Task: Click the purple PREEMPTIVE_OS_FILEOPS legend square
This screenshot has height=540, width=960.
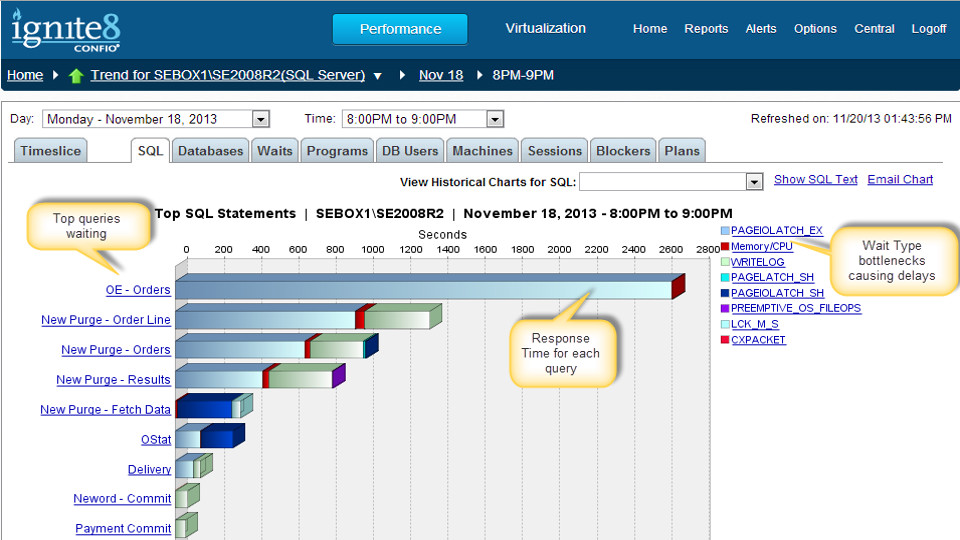Action: pos(725,309)
